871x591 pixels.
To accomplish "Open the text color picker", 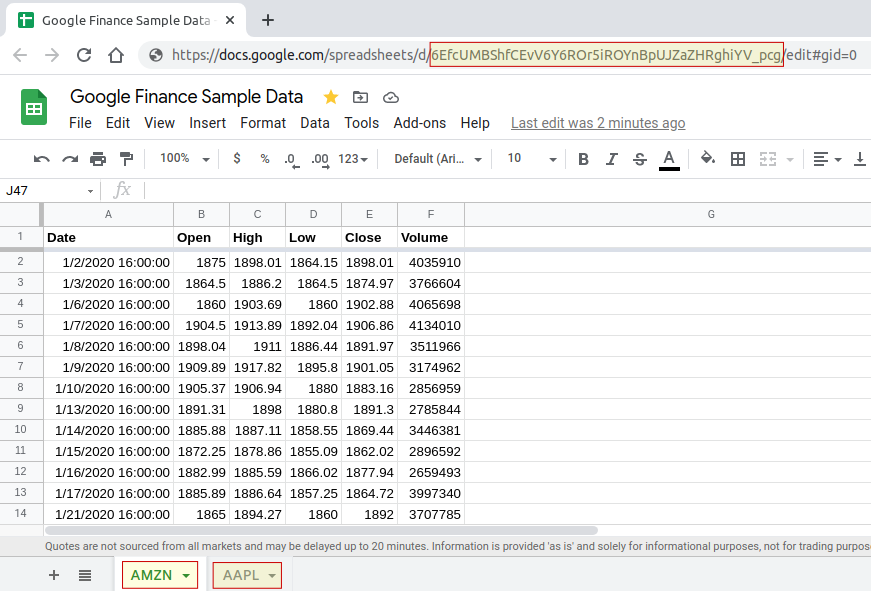I will point(669,160).
